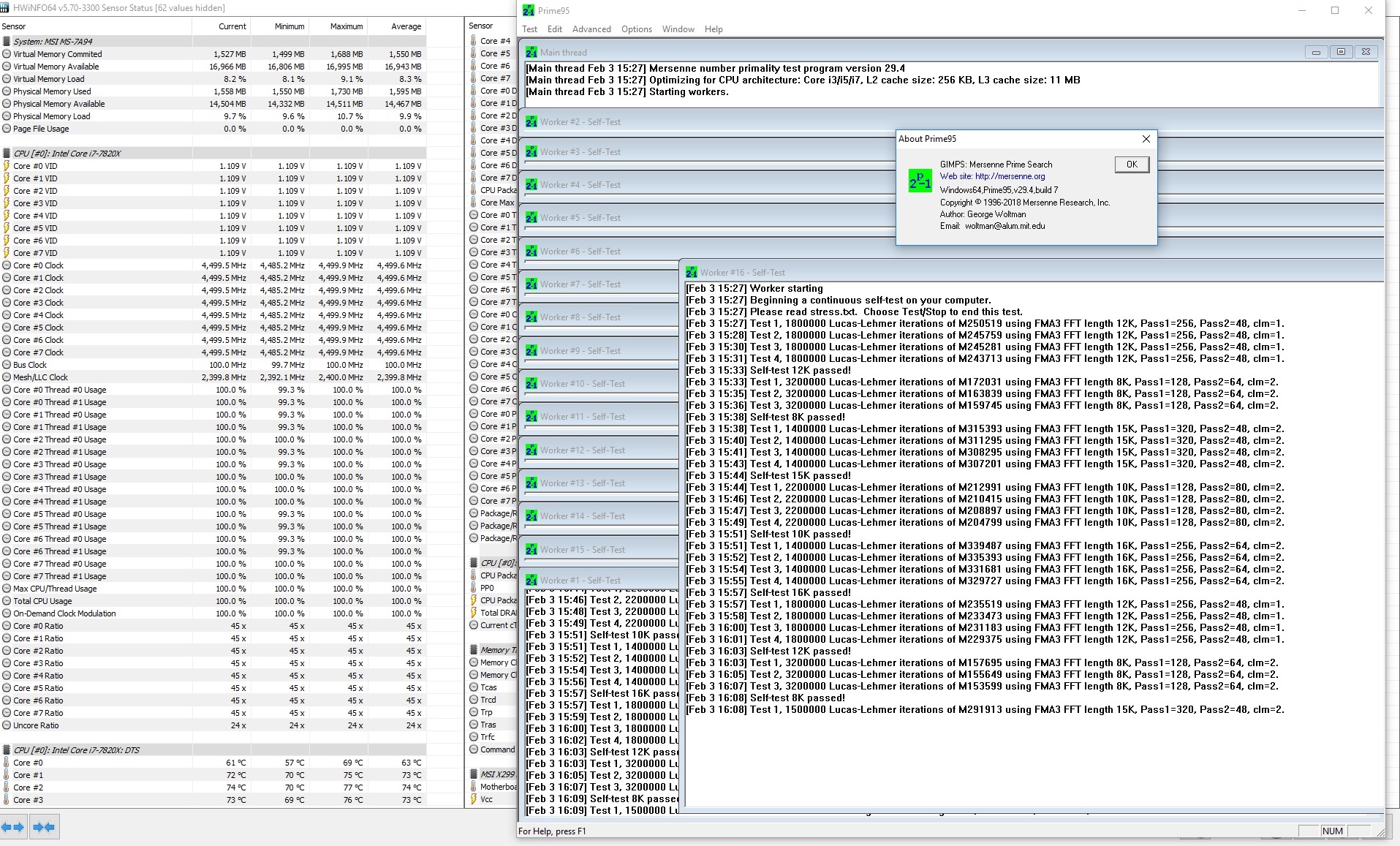This screenshot has height=846, width=1400.
Task: Click the lightning icon beside Core #0 VID
Action: [7, 166]
